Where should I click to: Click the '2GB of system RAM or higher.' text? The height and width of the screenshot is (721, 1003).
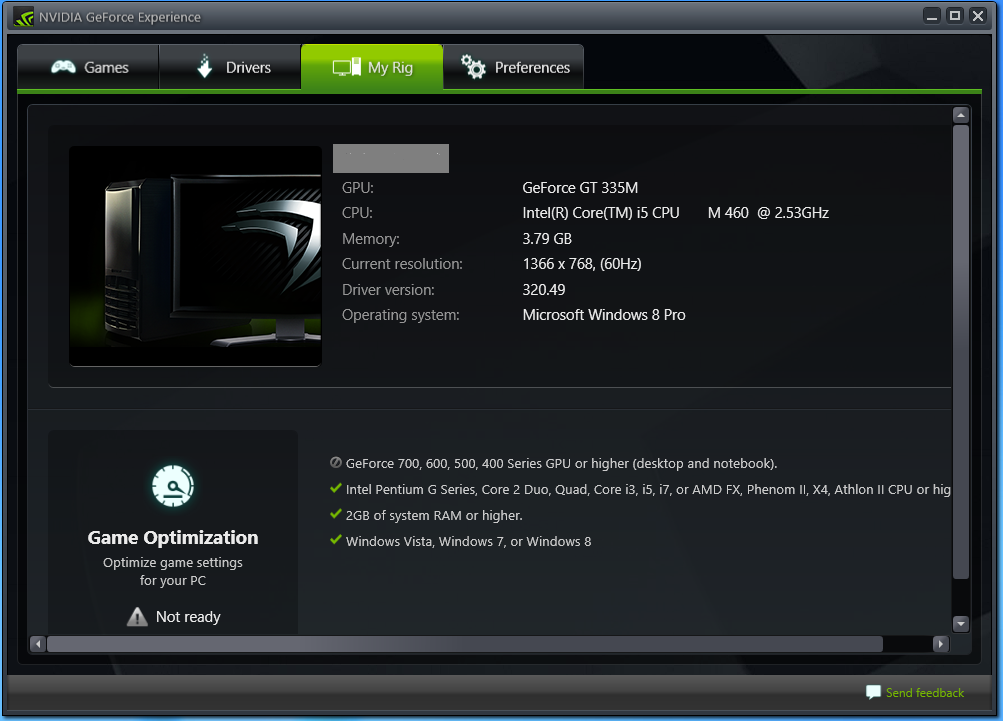[434, 516]
